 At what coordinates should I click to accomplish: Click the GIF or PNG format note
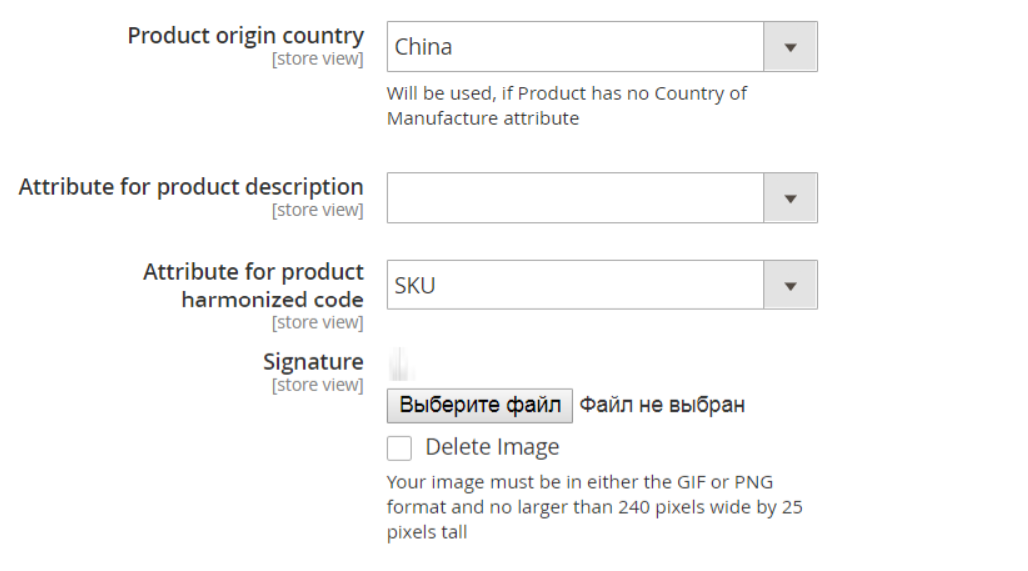tap(594, 507)
